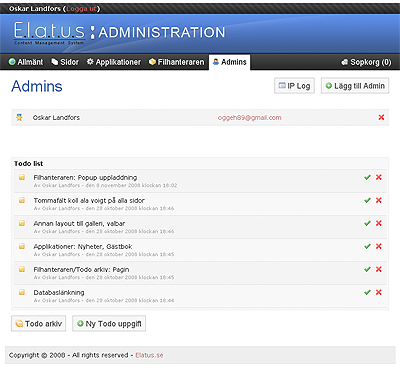Mark 'Tommafält koll' todo as done
This screenshot has width=400, height=369.
pos(368,200)
